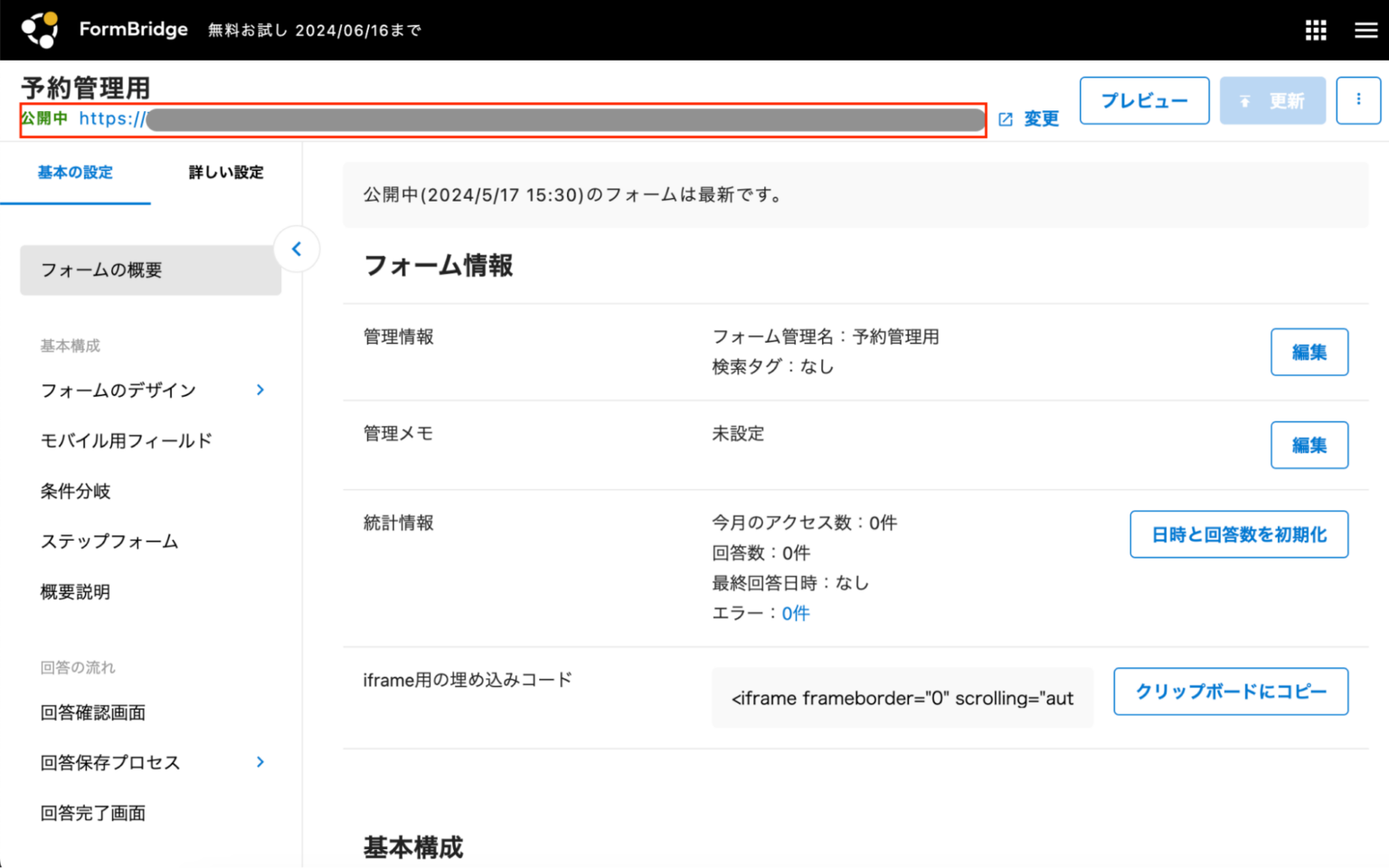This screenshot has width=1389, height=868.
Task: Click 日時と回答数を初期化 button
Action: (x=1238, y=534)
